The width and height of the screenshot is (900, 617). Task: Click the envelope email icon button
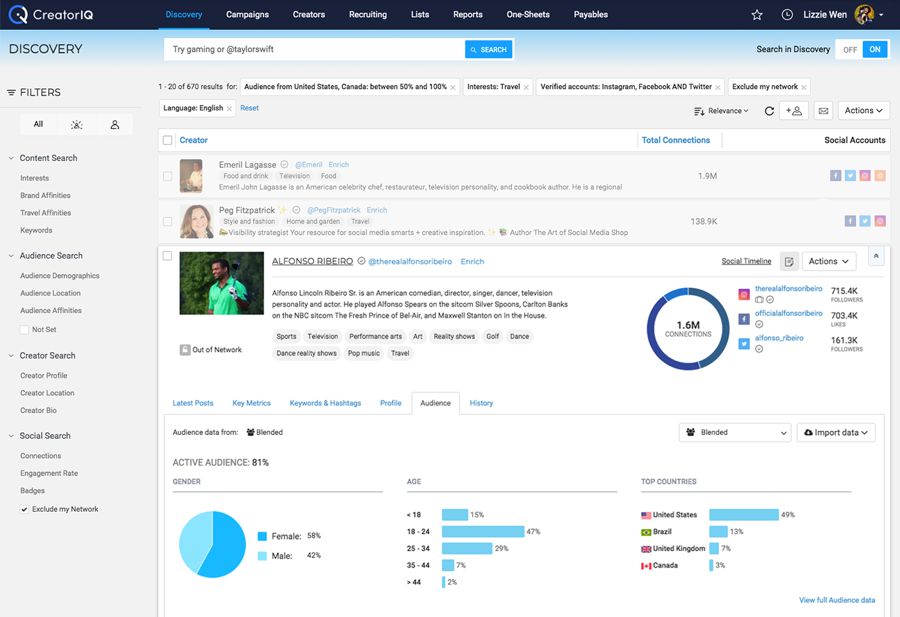[823, 111]
